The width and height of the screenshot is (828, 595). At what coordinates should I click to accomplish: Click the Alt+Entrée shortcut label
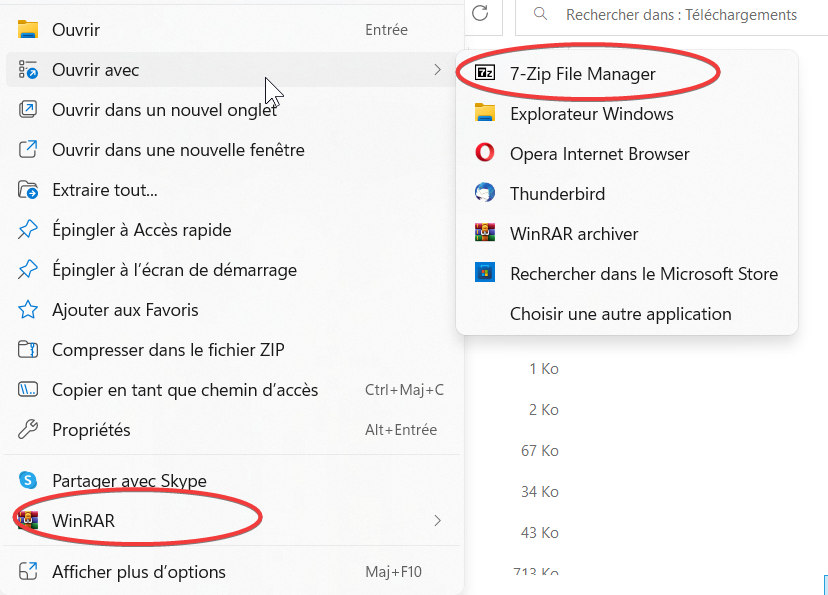click(401, 430)
